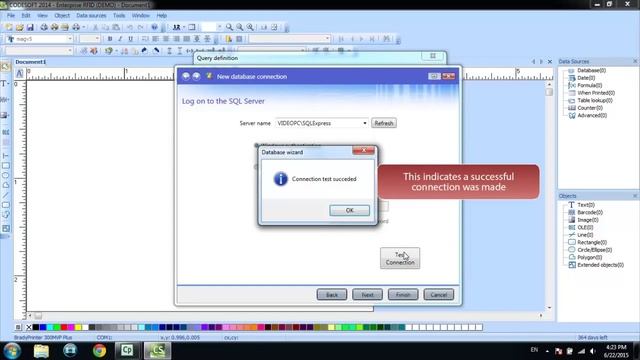
Task: Open the font size dropdown
Action: point(97,39)
